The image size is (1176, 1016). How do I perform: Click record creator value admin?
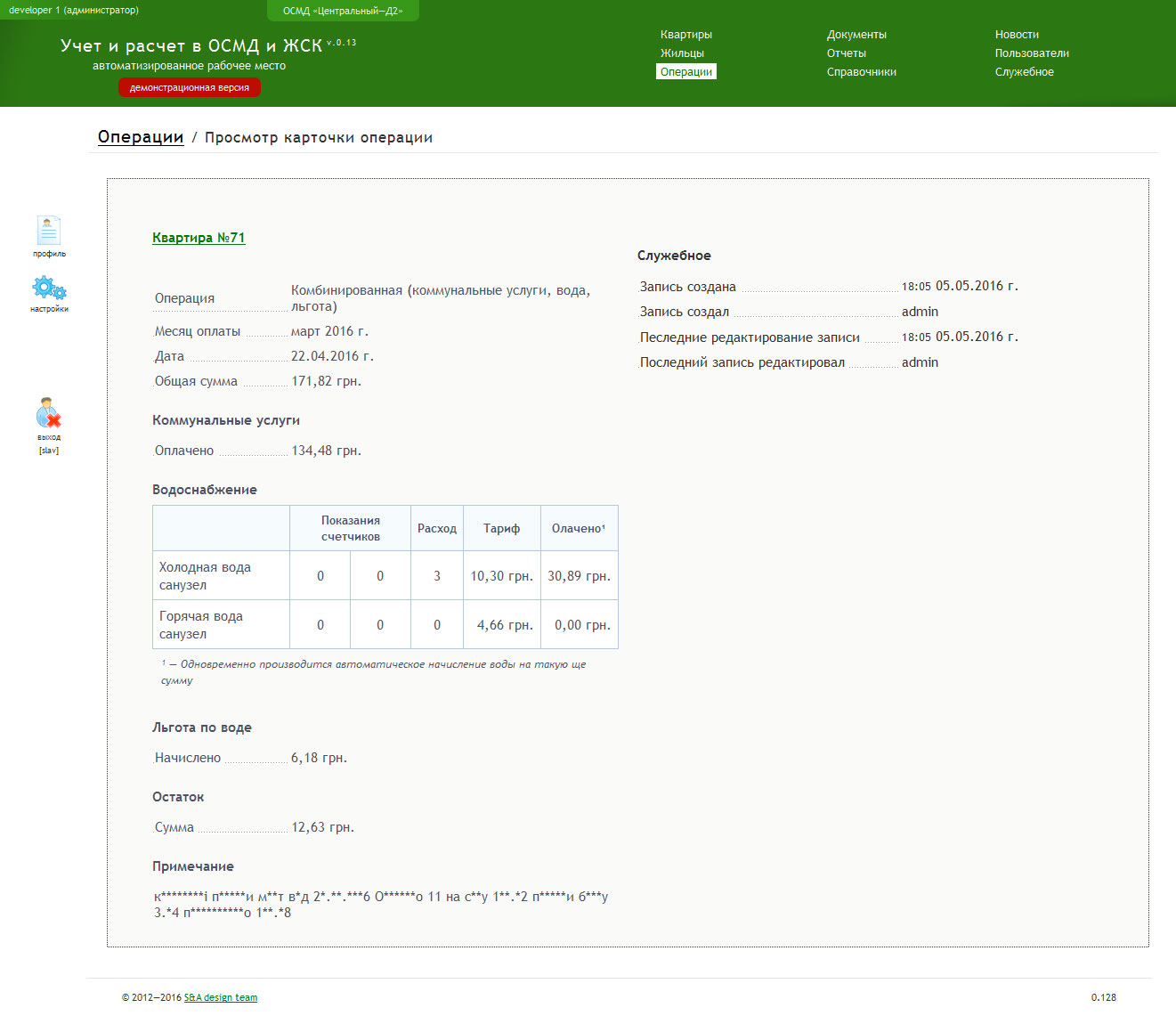click(x=920, y=312)
